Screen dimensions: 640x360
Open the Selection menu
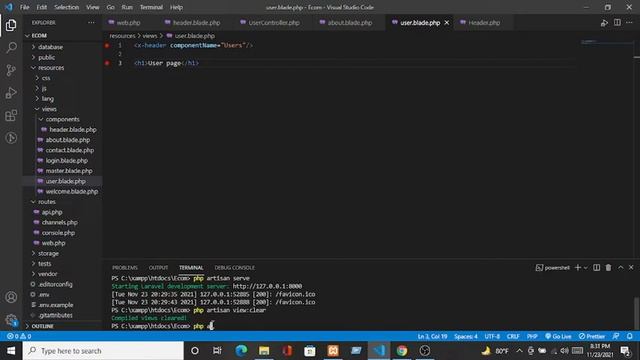tap(67, 7)
